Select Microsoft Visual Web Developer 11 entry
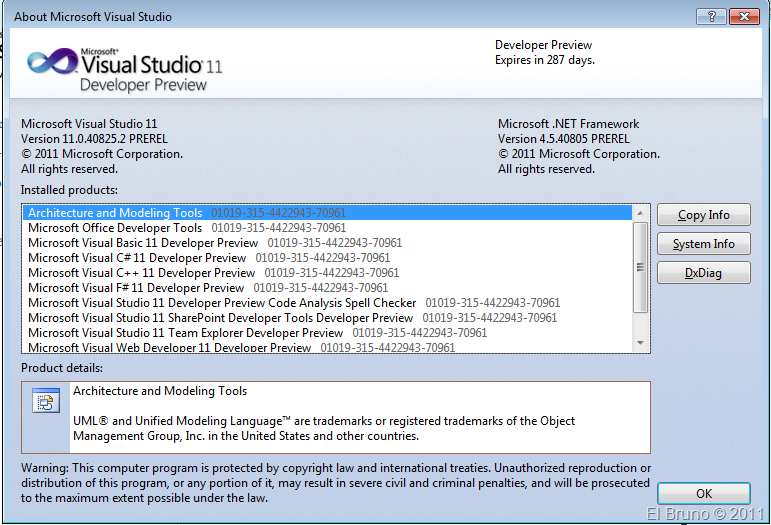This screenshot has height=525, width=771. pyautogui.click(x=169, y=347)
